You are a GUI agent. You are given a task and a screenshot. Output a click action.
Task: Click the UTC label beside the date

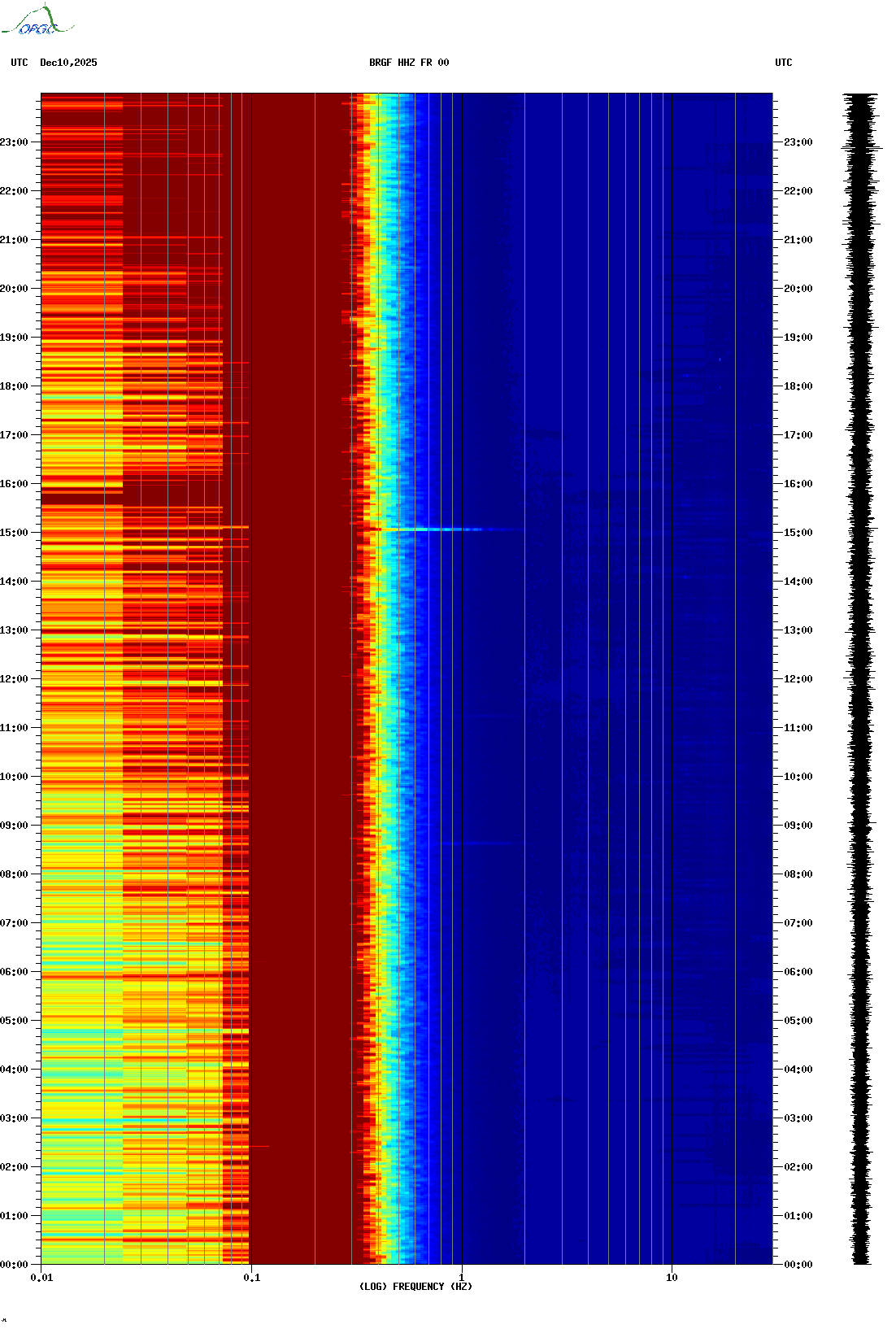tap(20, 63)
